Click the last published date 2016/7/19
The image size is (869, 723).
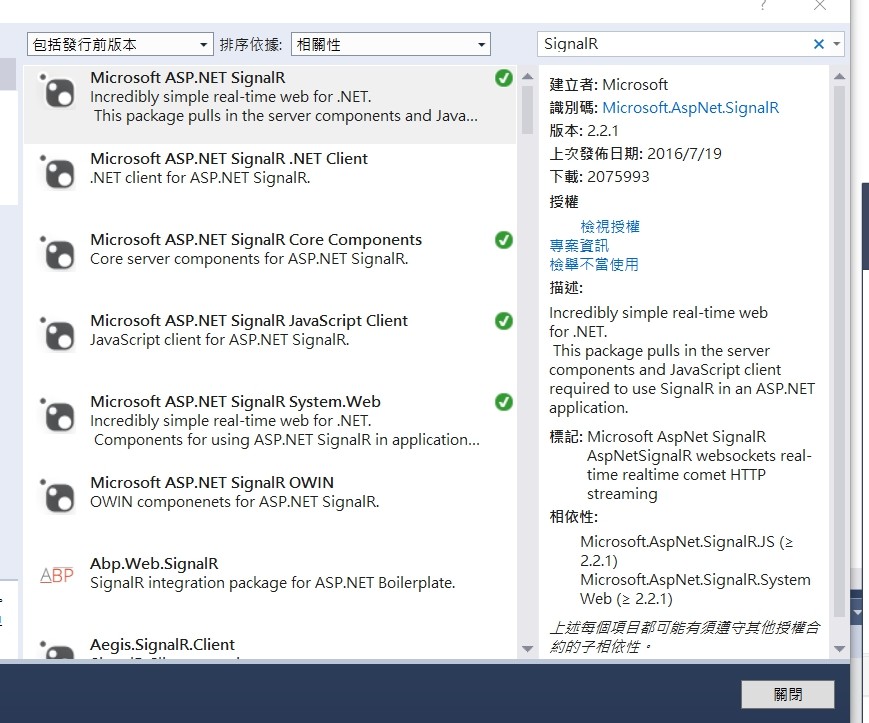tap(684, 153)
